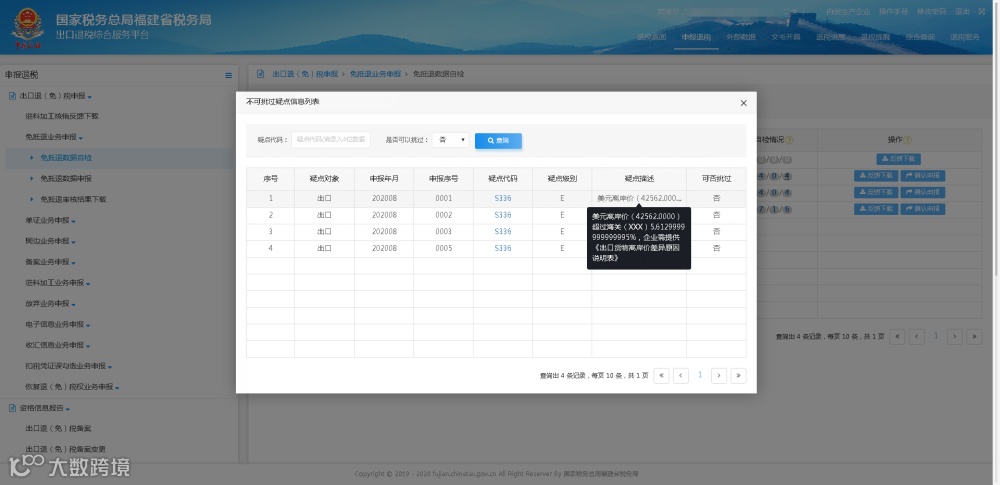
Task: Go to next page in dialog pagination
Action: 719,376
